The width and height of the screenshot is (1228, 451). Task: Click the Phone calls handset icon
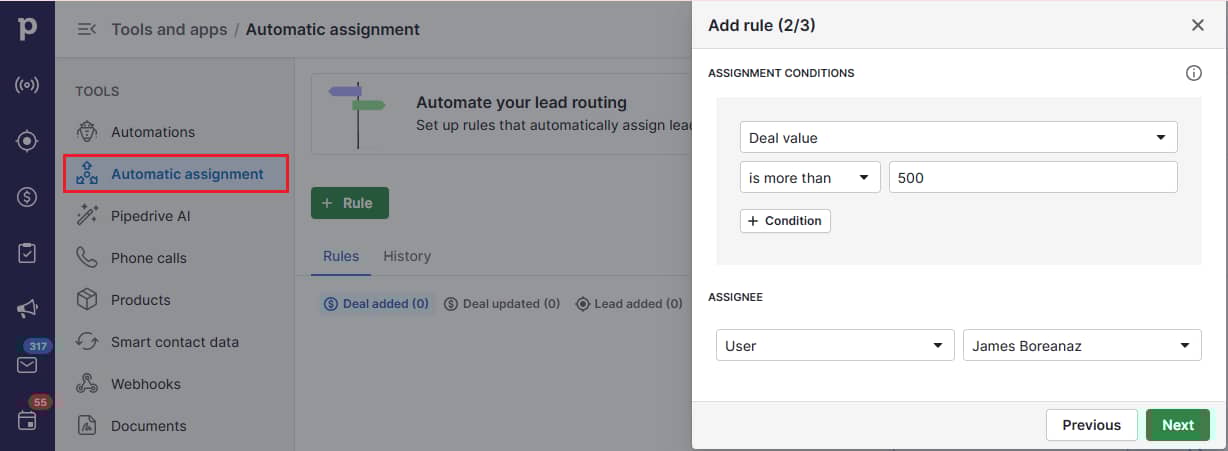pos(87,258)
